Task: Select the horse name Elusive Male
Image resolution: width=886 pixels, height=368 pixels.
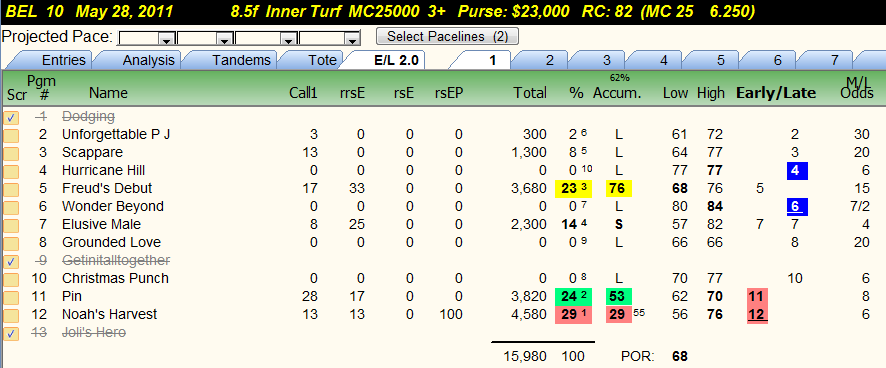Action: [x=101, y=224]
